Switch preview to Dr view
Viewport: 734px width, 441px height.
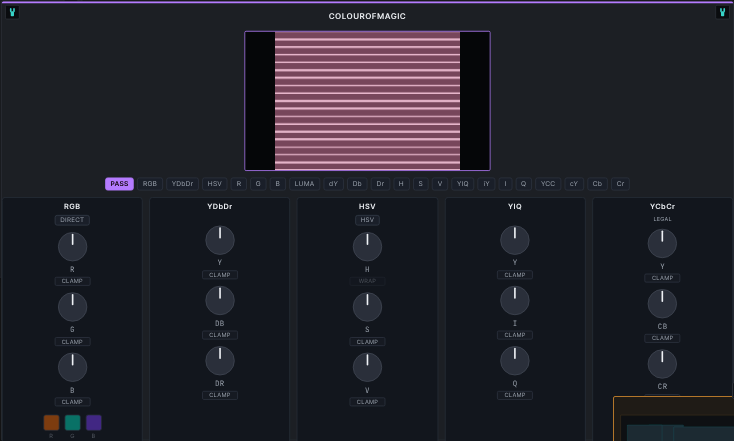pos(381,184)
